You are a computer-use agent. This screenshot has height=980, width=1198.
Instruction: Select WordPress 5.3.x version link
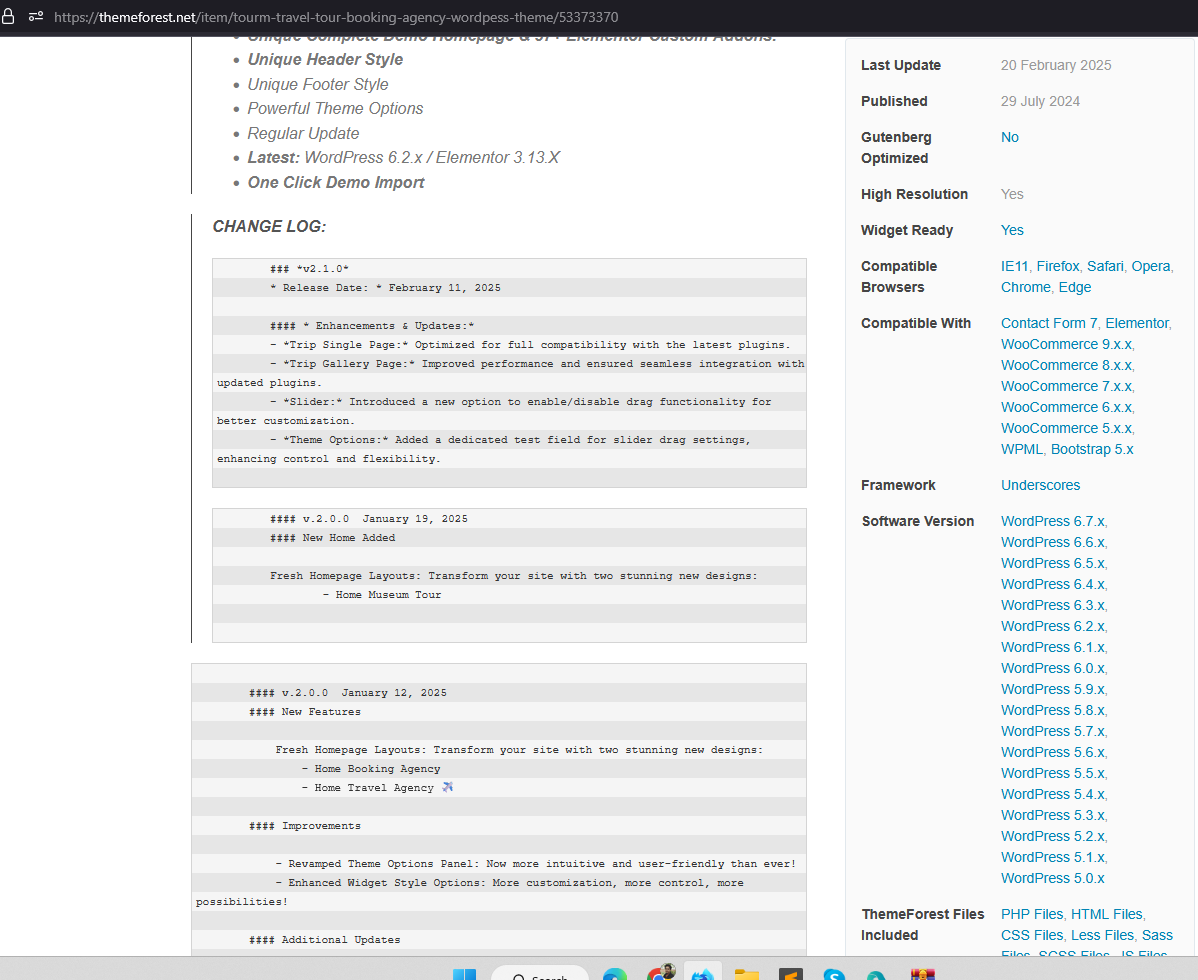click(x=1052, y=815)
